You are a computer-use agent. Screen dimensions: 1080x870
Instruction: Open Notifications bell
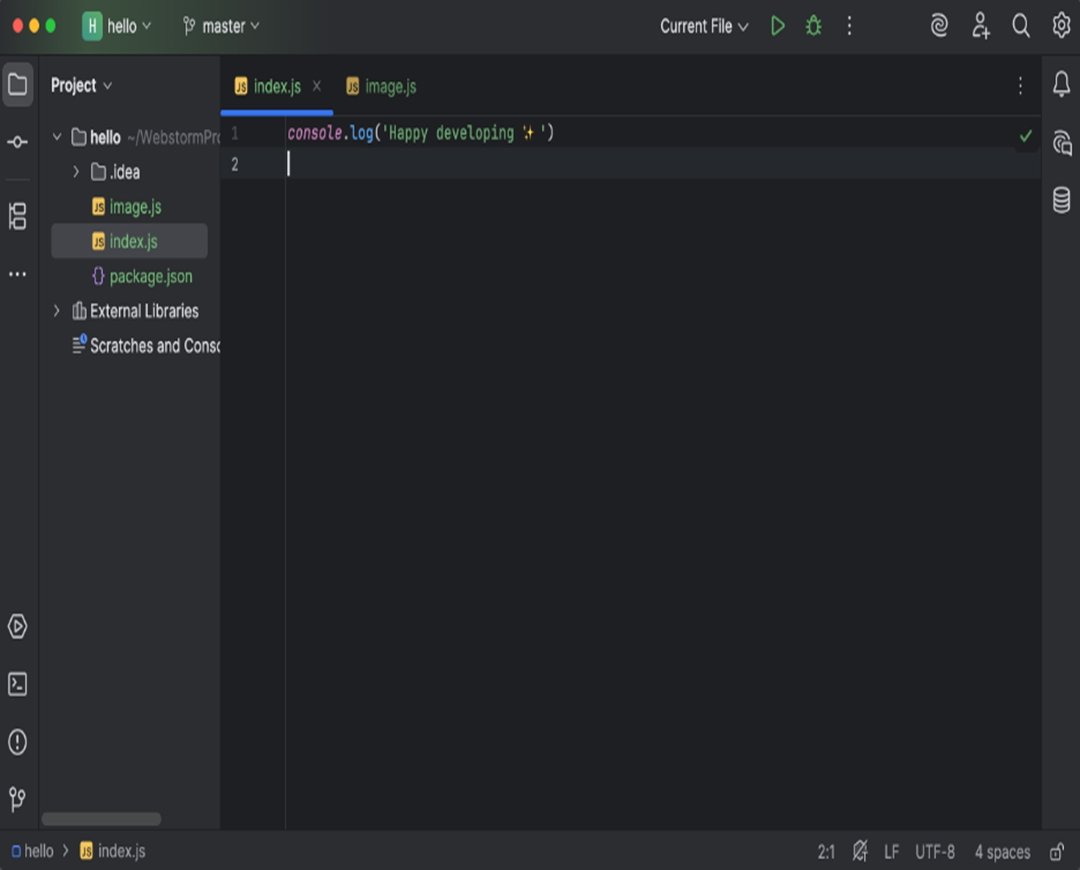pos(1061,85)
